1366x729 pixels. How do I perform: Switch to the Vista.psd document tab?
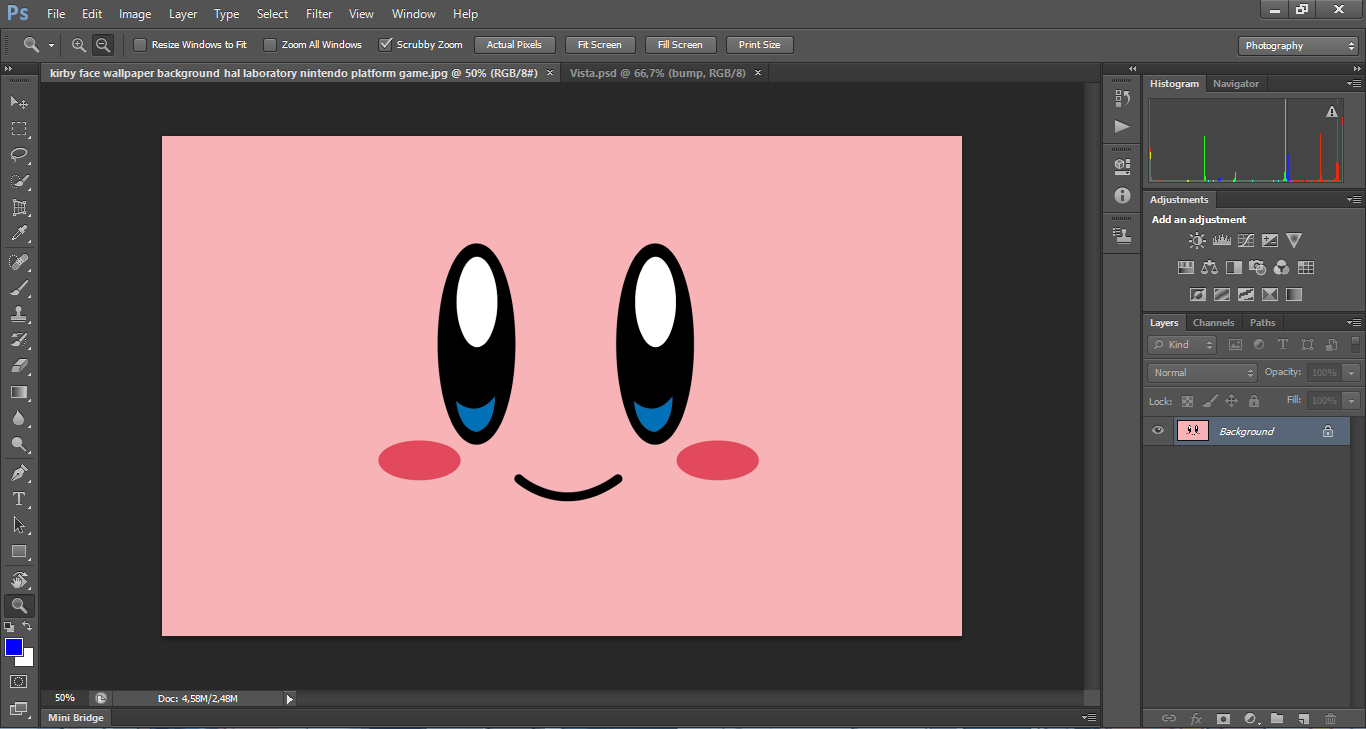[658, 73]
